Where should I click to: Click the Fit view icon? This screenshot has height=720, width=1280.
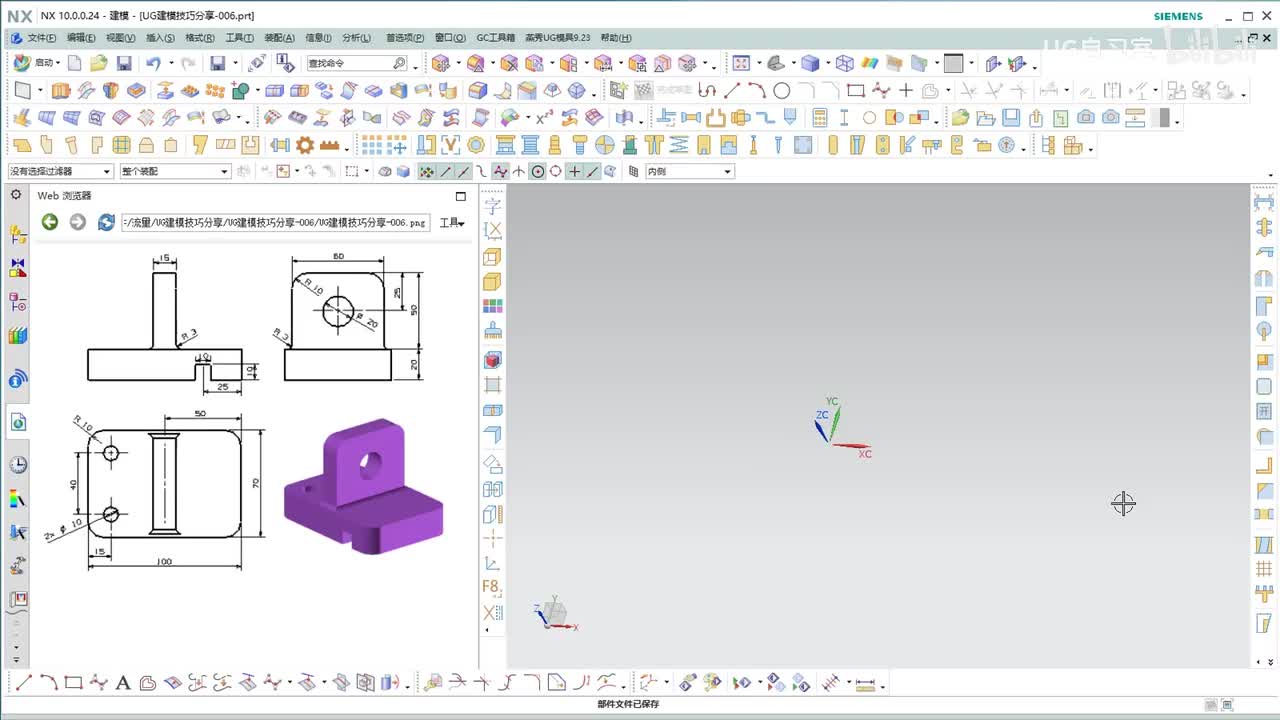(741, 63)
